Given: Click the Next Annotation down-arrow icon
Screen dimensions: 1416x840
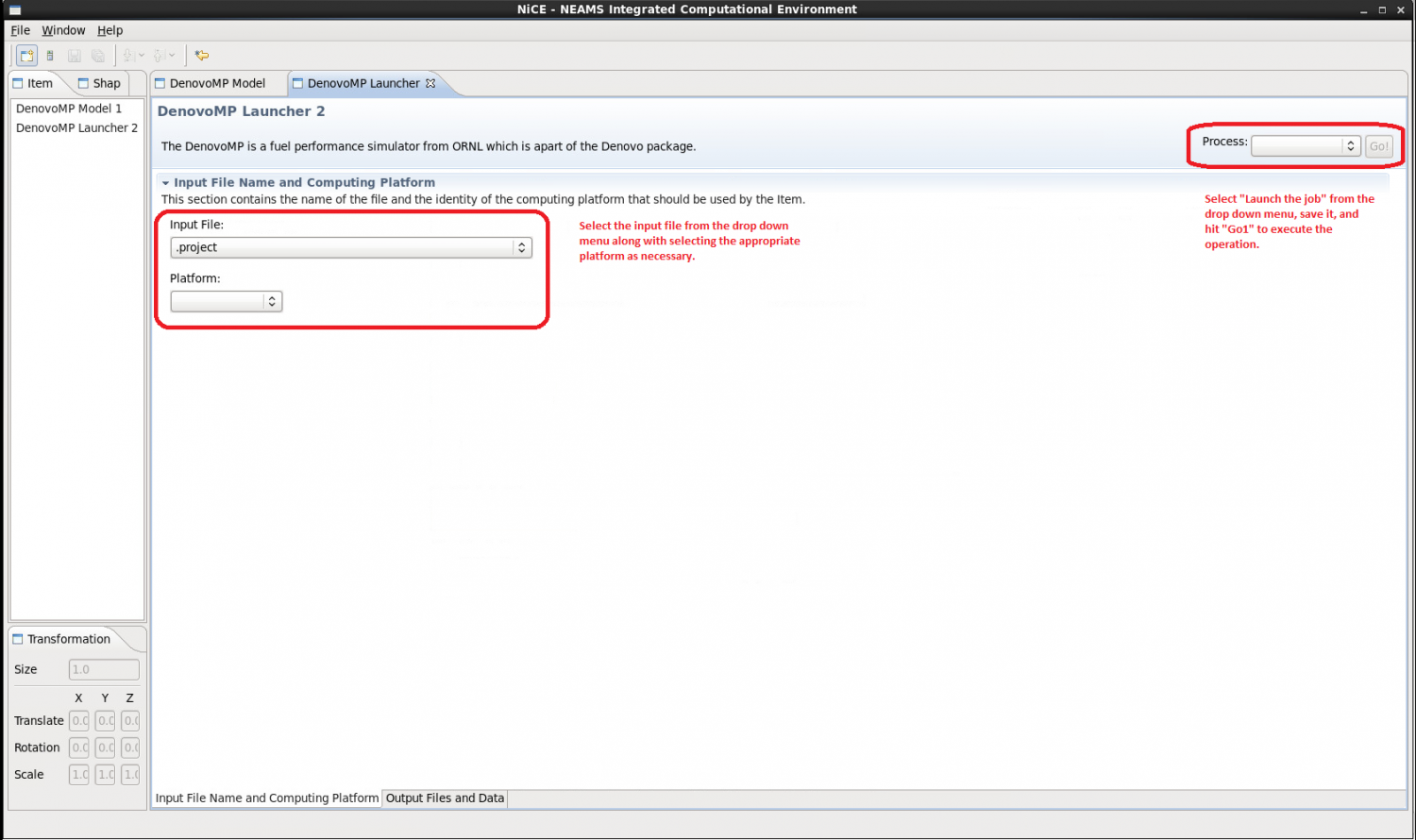Looking at the screenshot, I should [128, 56].
